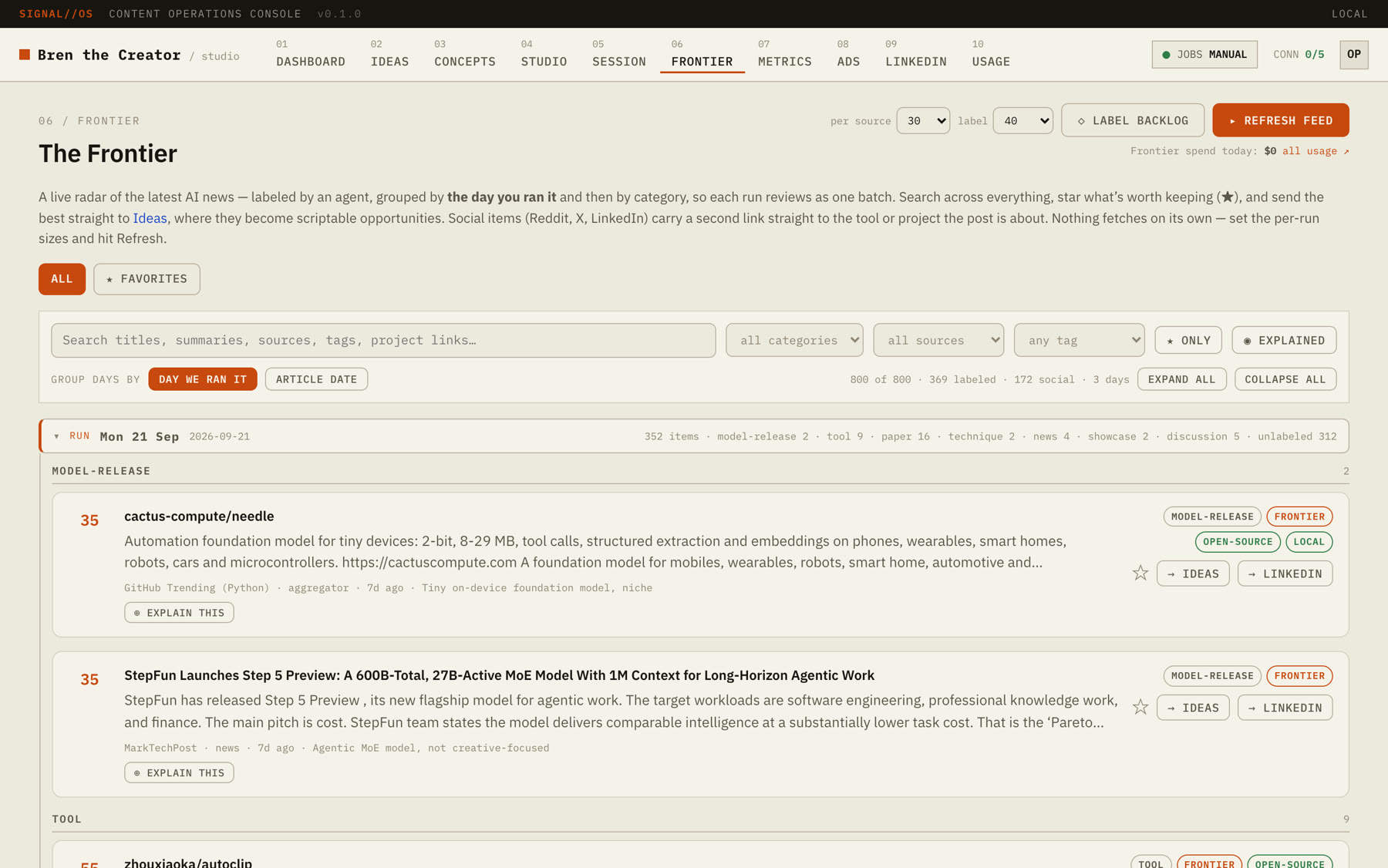Click EXPAND ALL button

coord(1181,379)
